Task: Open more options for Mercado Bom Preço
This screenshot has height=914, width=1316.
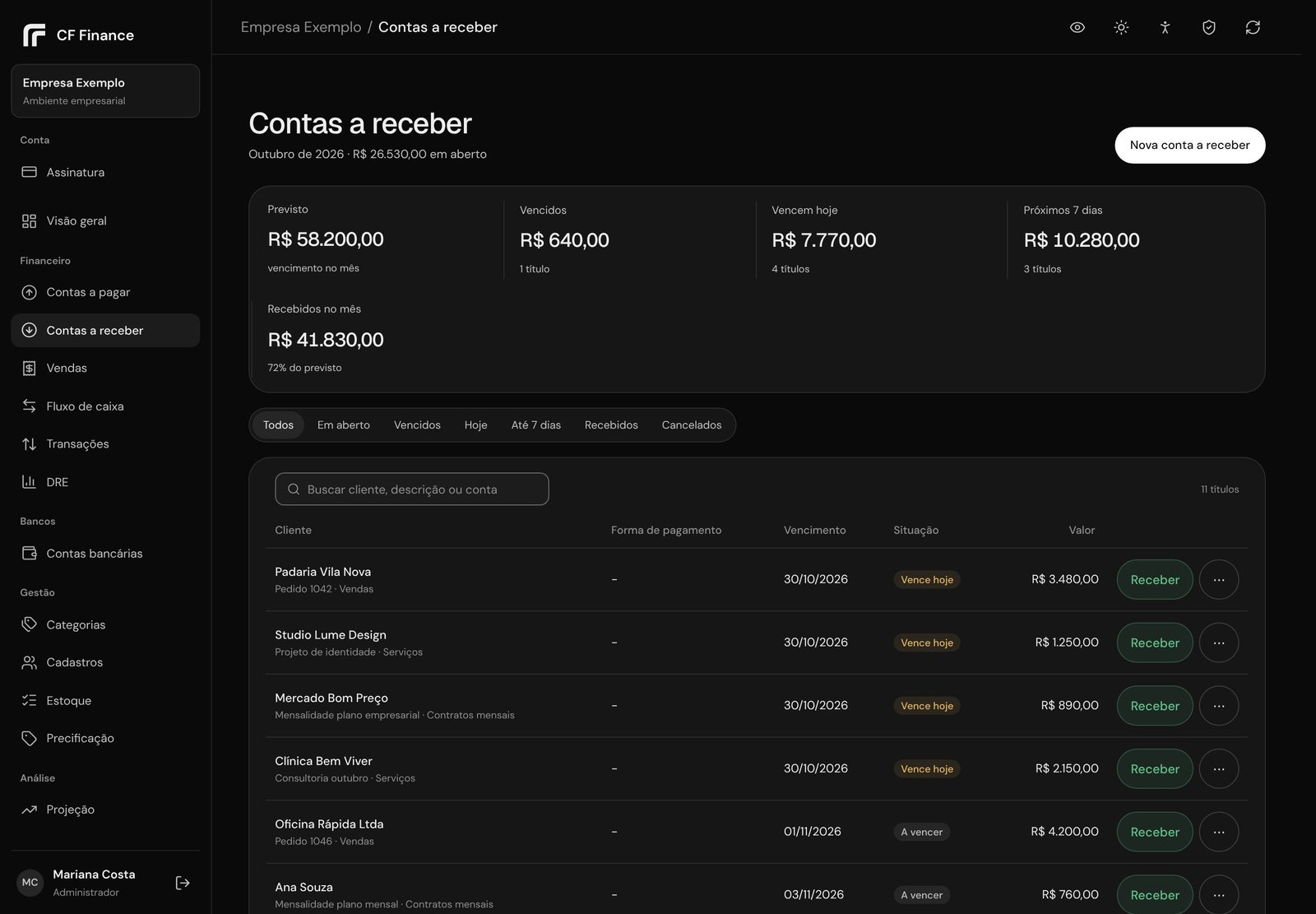Action: coord(1219,706)
